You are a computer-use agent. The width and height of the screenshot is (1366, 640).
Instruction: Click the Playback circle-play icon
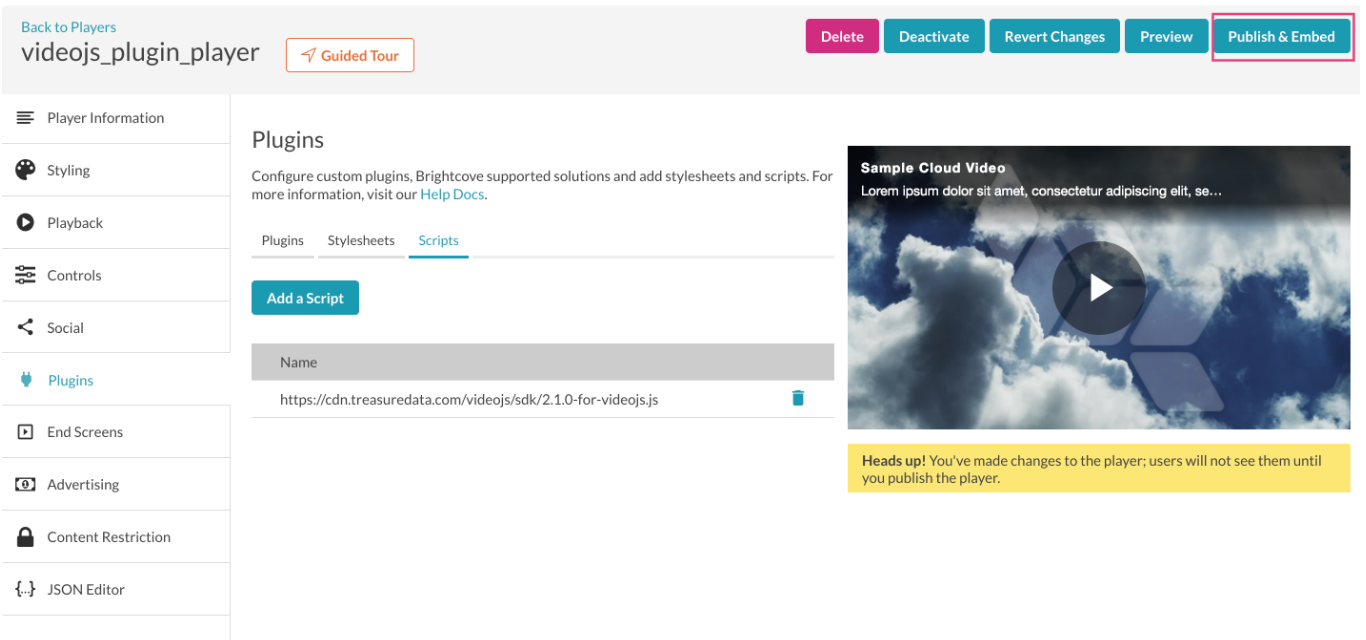pos(25,223)
